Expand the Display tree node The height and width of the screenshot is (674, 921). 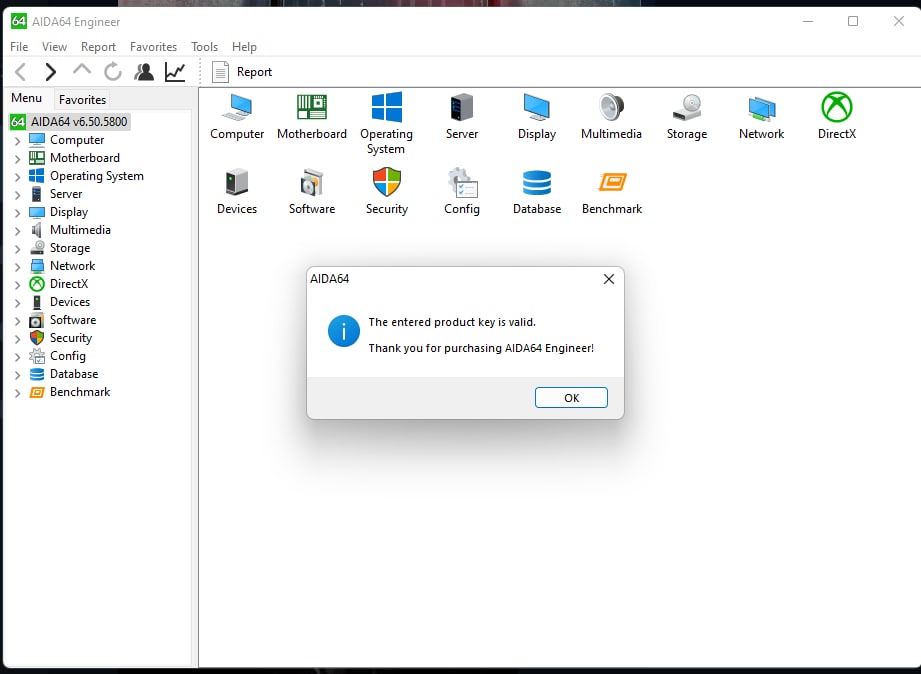(18, 213)
